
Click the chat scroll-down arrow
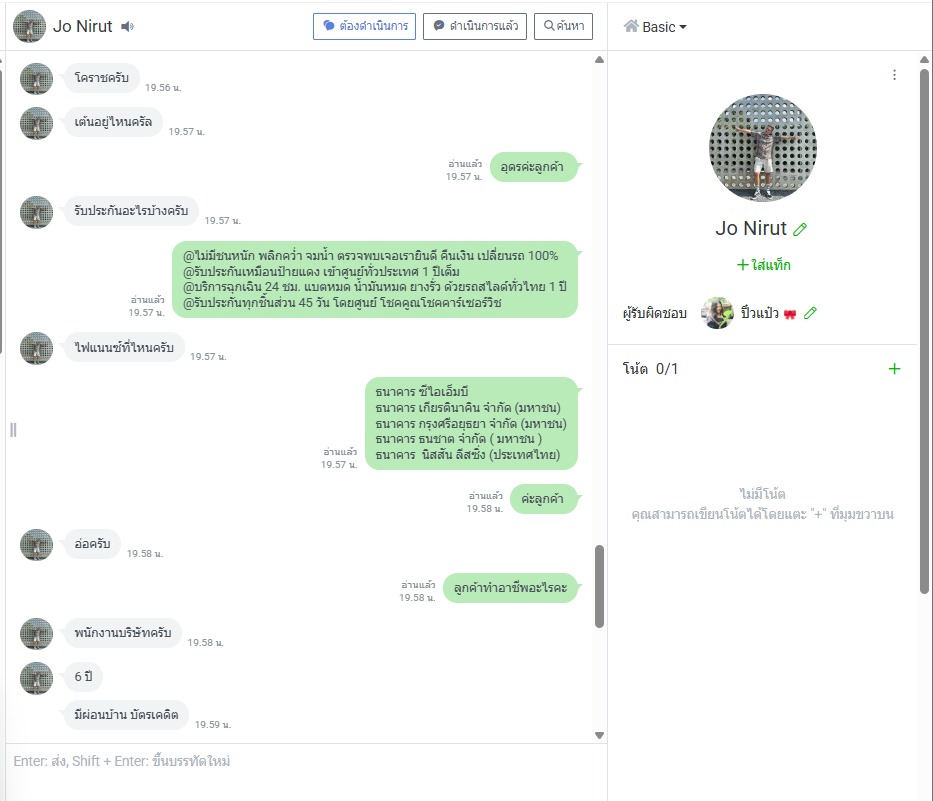(599, 736)
